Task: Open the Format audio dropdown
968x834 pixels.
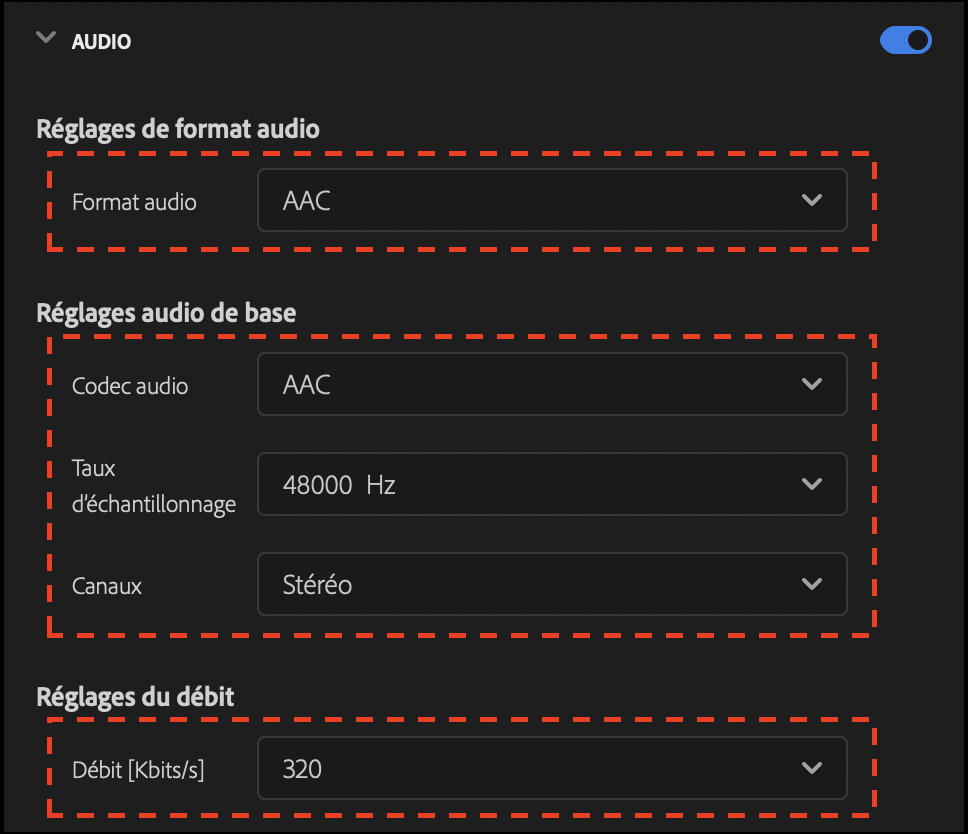Action: pyautogui.click(x=552, y=200)
